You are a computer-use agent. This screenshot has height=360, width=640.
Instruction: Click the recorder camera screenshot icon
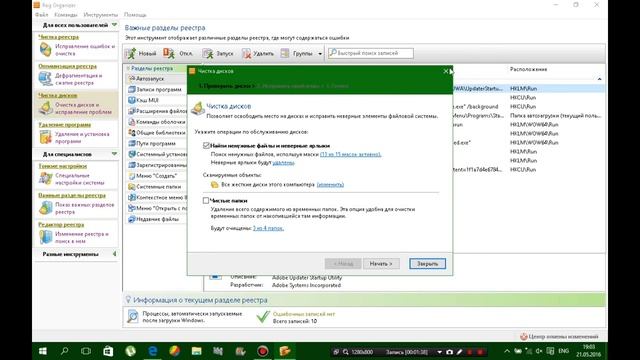tap(449, 352)
